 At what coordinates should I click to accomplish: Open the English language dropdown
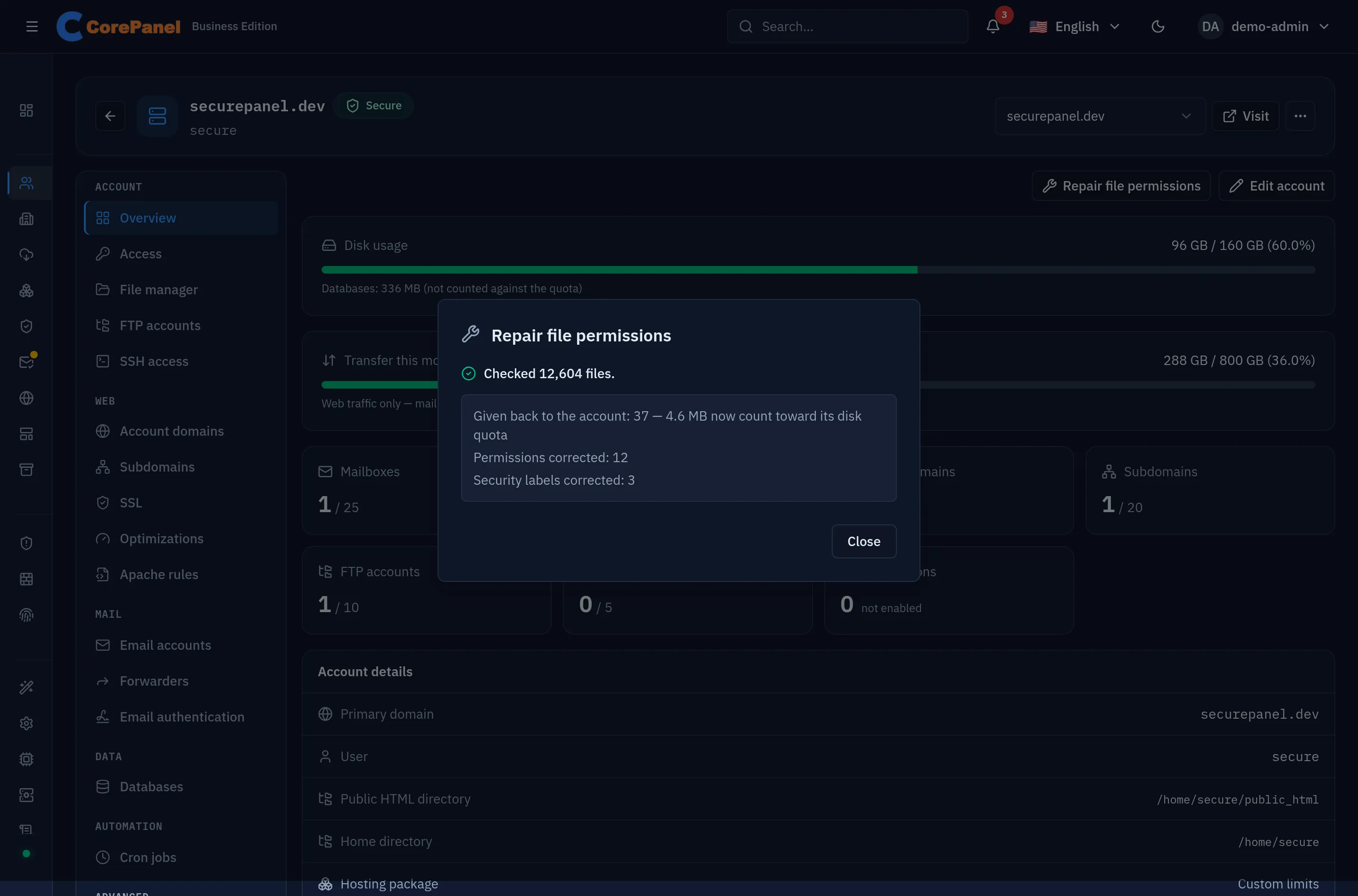(1074, 26)
